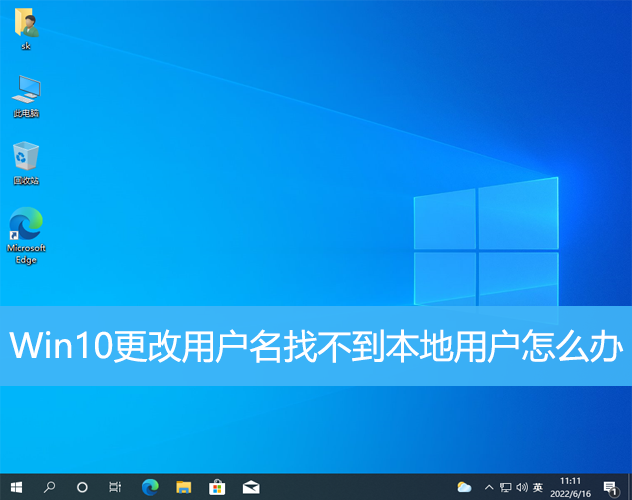Click the Win10 更改用户名 banner title

316,346
